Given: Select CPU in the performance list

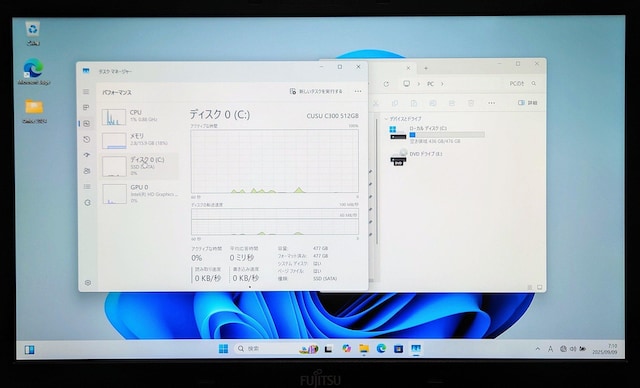Looking at the screenshot, I should [139, 116].
